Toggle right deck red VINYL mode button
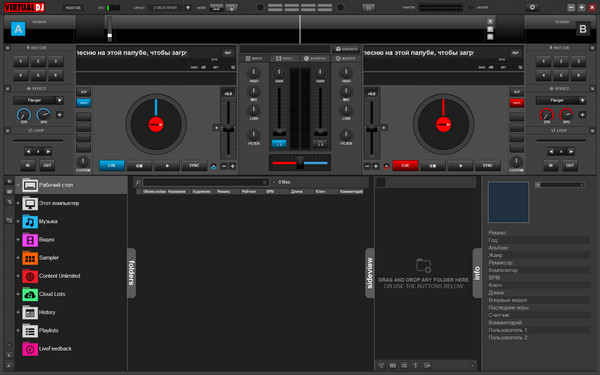The image size is (600, 375). [517, 103]
